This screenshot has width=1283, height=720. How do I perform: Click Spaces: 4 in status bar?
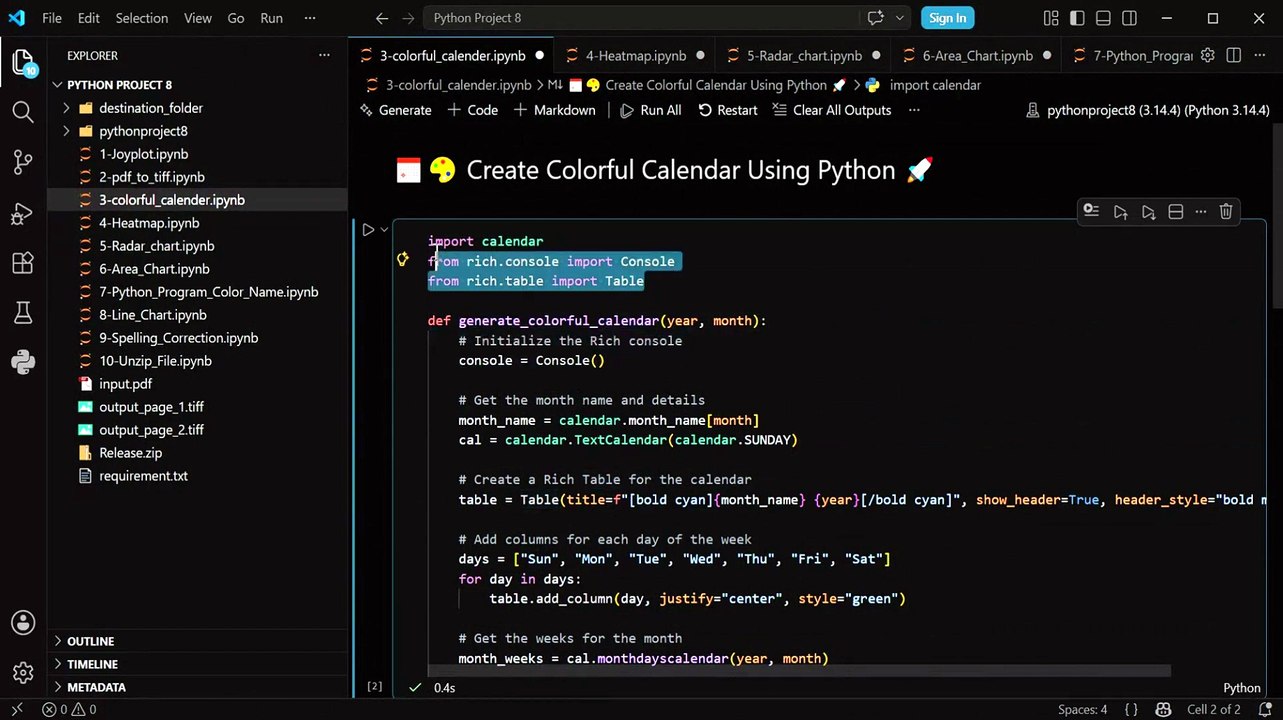[1082, 709]
